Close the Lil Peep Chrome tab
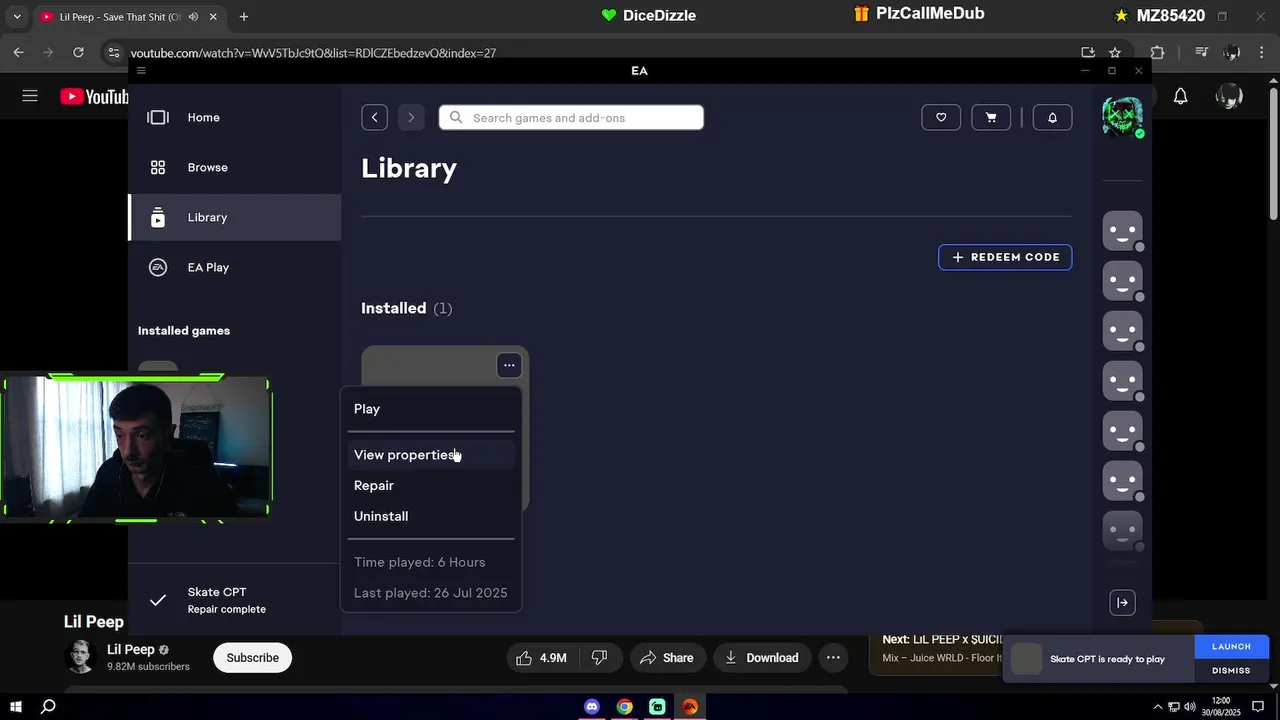Viewport: 1280px width, 720px height. coord(212,17)
